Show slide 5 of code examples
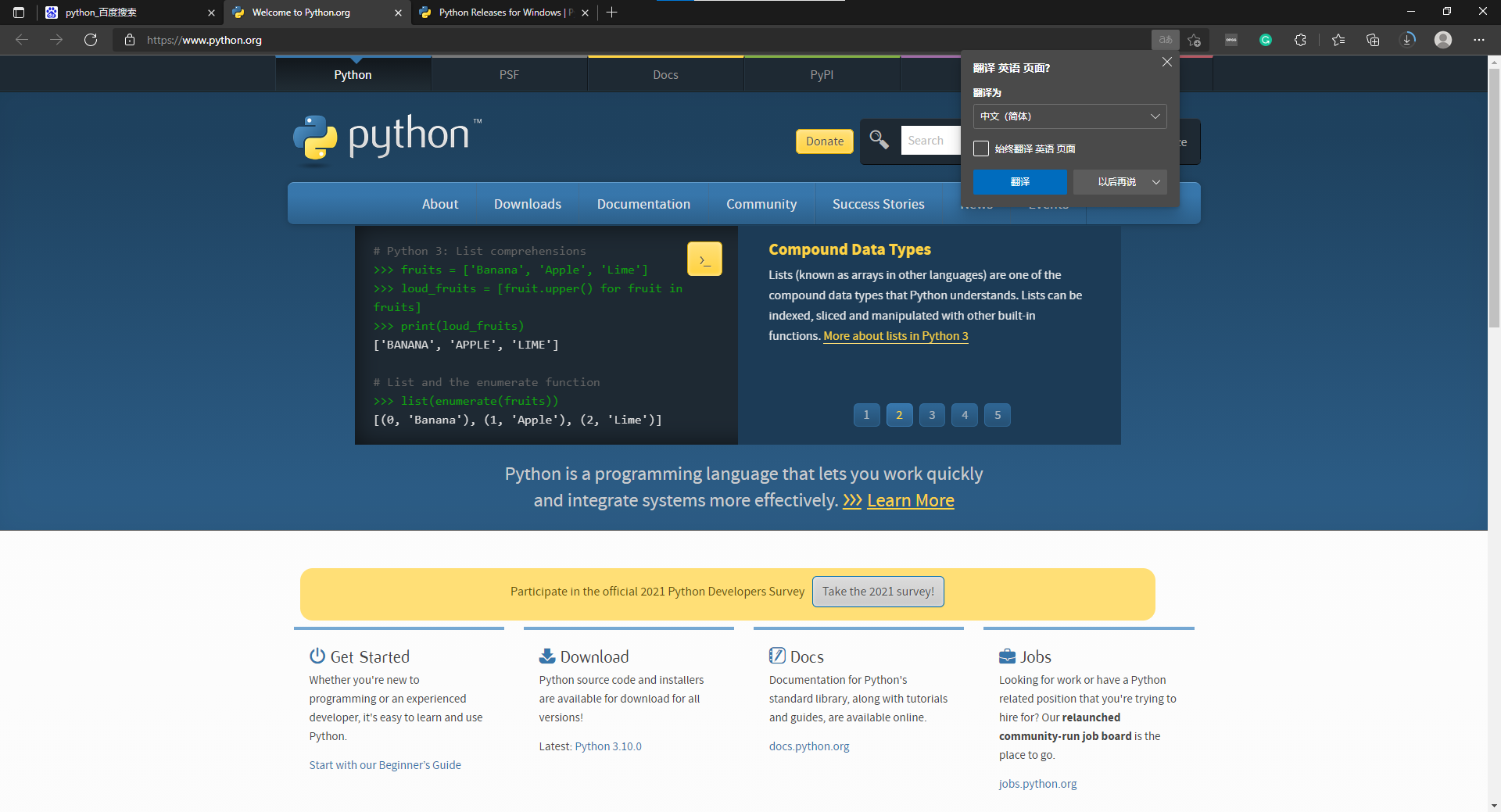The width and height of the screenshot is (1501, 812). (x=998, y=415)
